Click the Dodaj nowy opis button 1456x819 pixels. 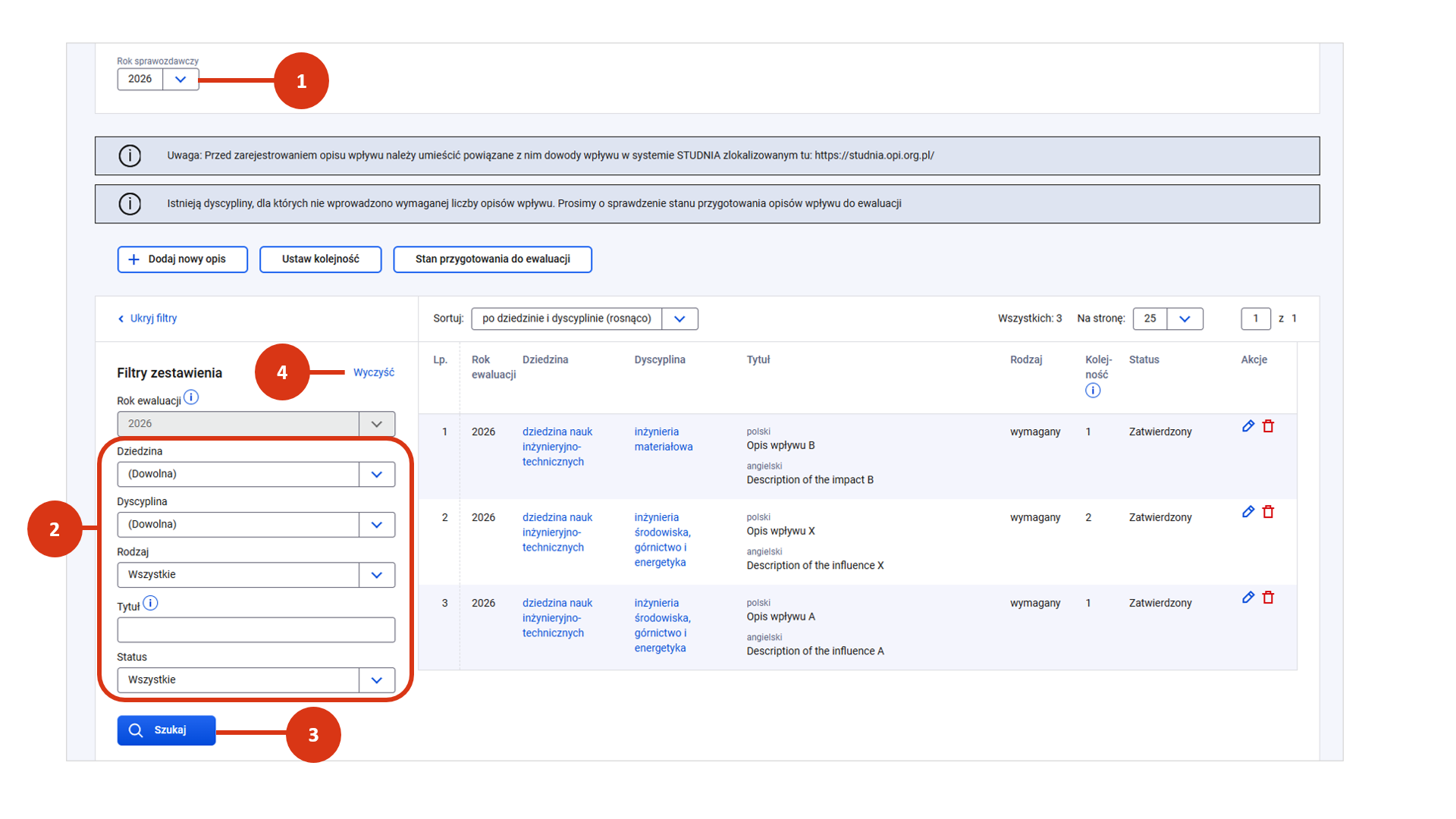click(182, 259)
